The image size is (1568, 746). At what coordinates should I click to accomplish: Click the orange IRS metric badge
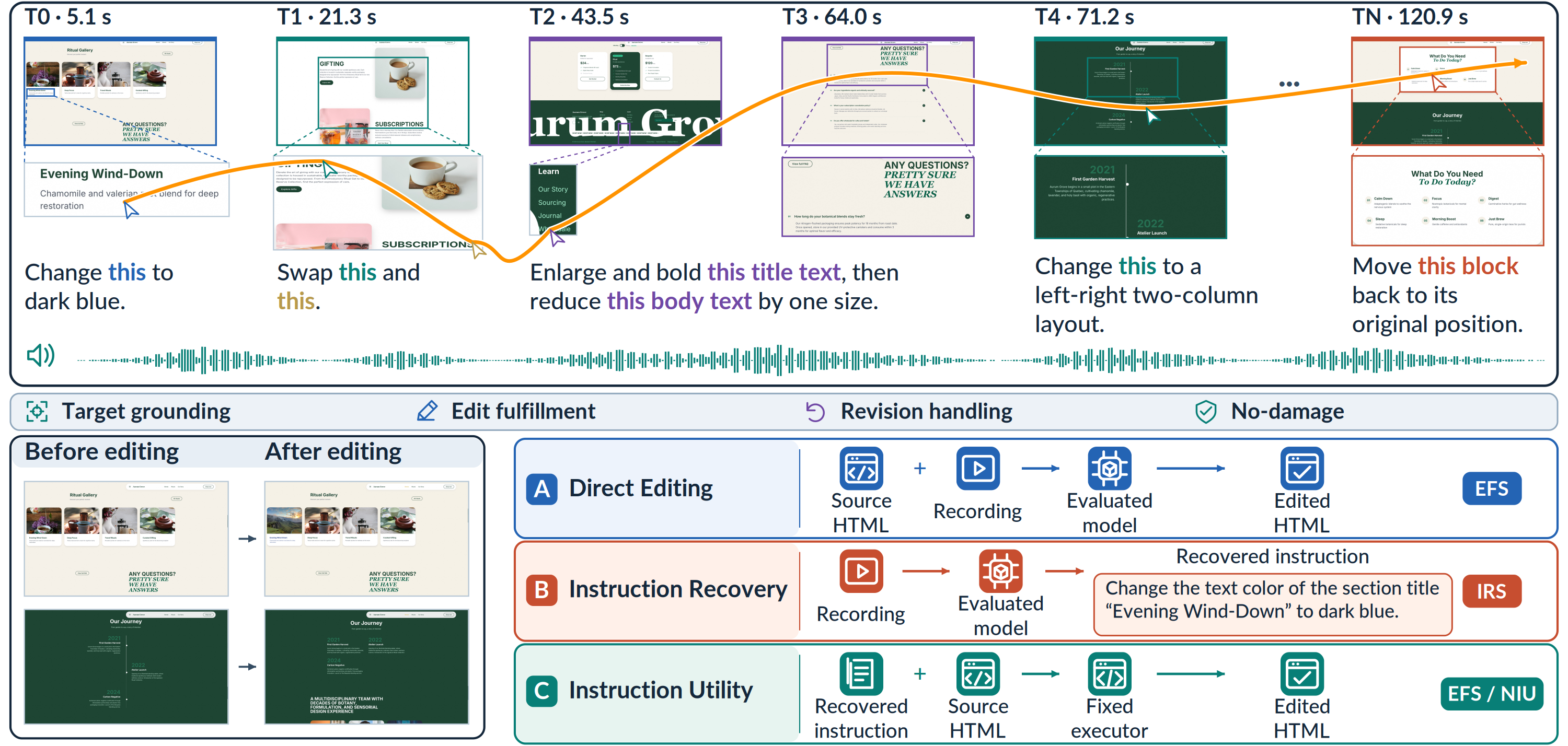[1491, 591]
